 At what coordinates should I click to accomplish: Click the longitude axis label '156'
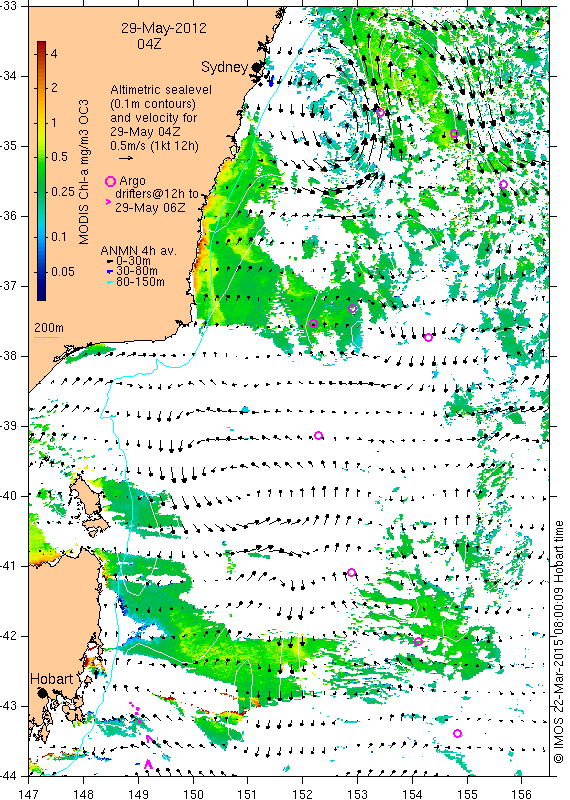point(522,794)
